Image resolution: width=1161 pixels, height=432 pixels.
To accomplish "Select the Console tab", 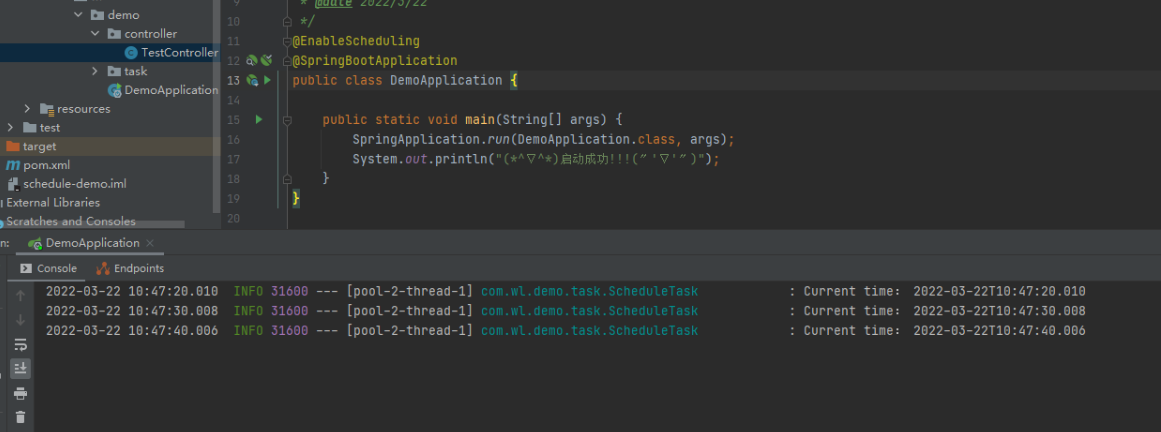I will click(x=48, y=268).
